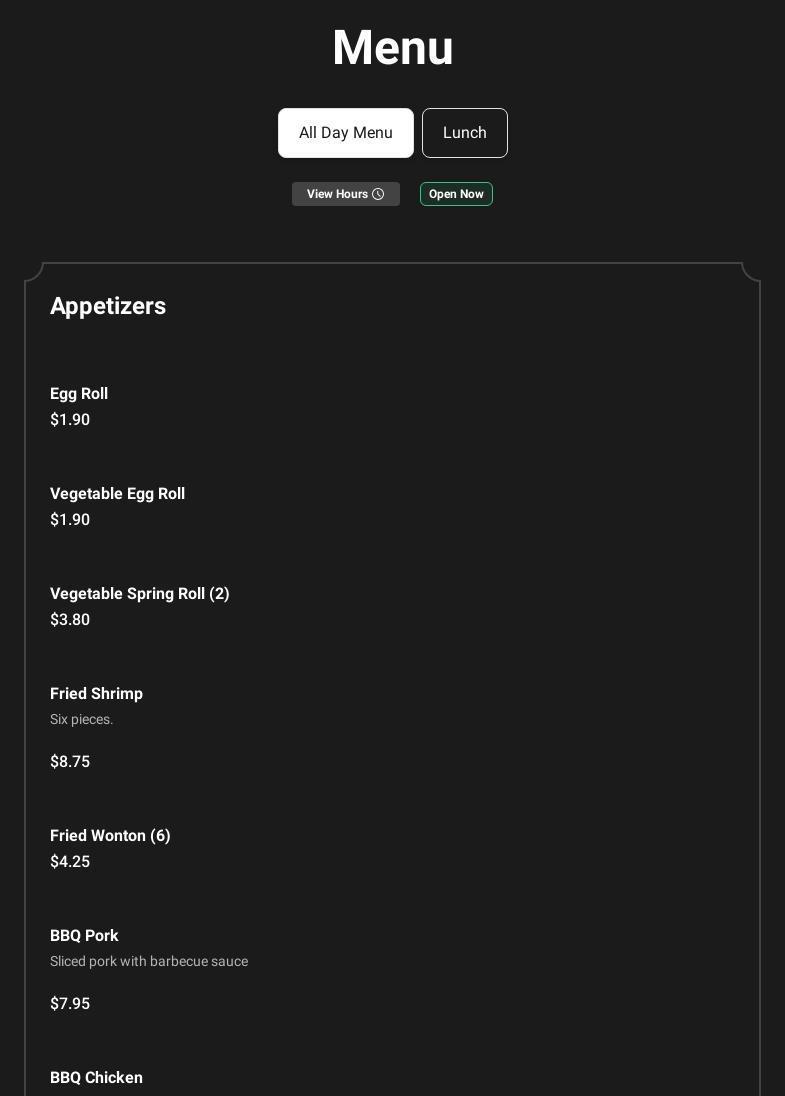Choose the Egg Roll item
Image resolution: width=785 pixels, height=1096 pixels.
79,394
